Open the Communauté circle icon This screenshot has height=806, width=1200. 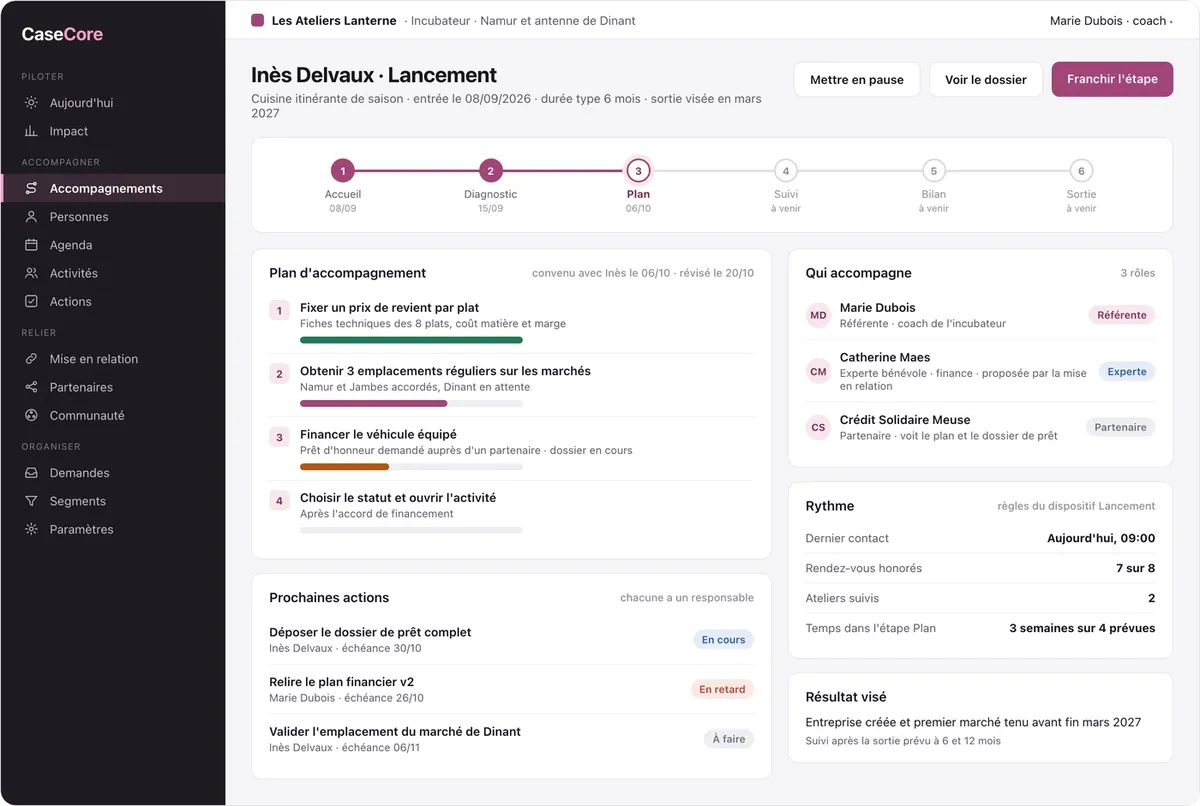[31, 415]
